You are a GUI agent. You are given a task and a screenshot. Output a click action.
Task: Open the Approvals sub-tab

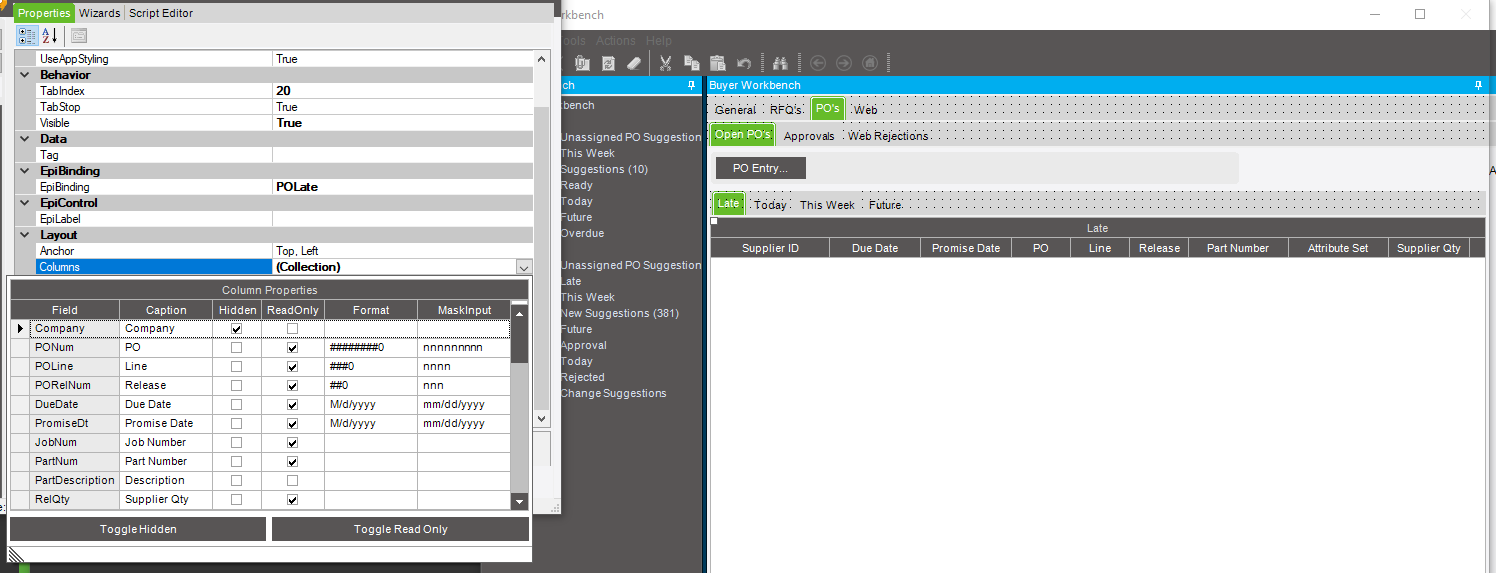tap(809, 136)
